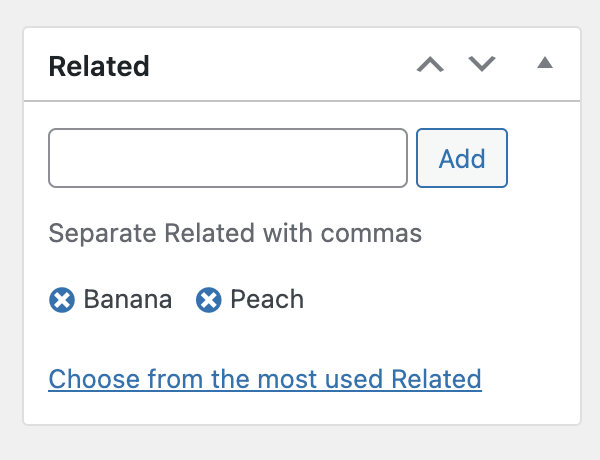Open Choose from the most used Related
The image size is (600, 460).
click(x=265, y=379)
